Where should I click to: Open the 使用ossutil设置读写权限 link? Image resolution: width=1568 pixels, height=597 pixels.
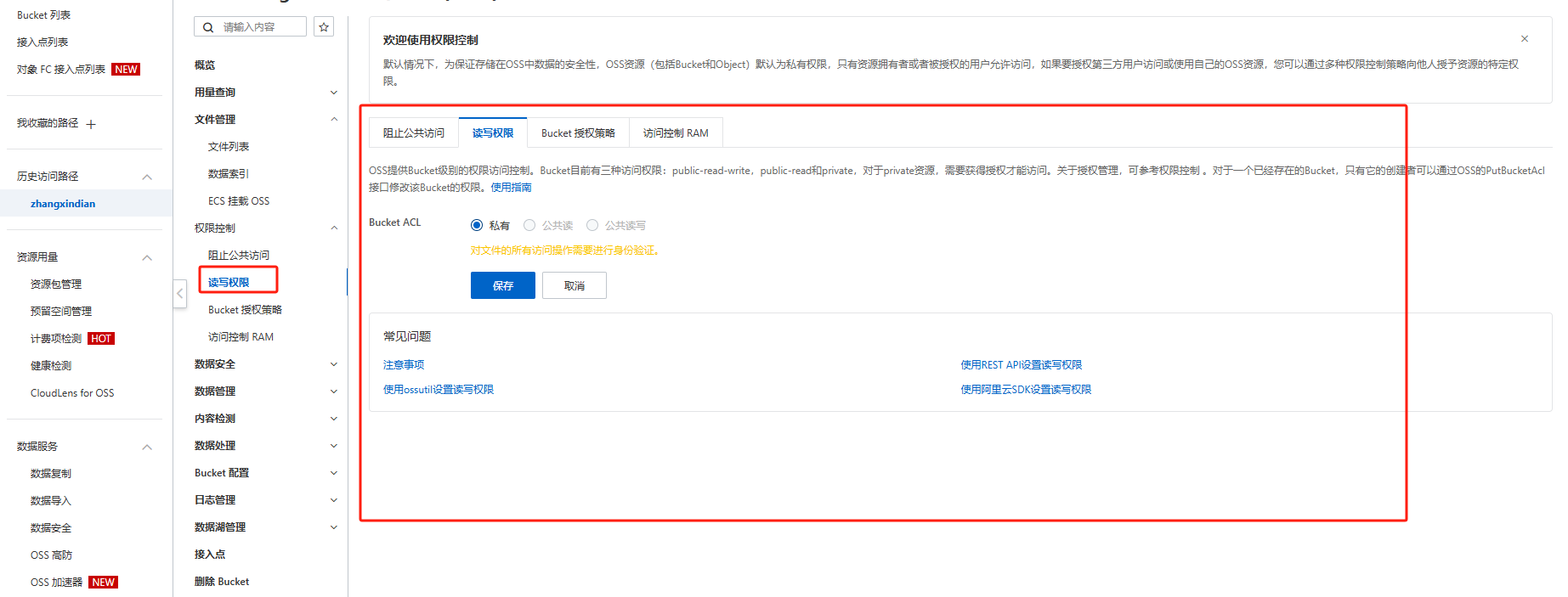coord(439,390)
